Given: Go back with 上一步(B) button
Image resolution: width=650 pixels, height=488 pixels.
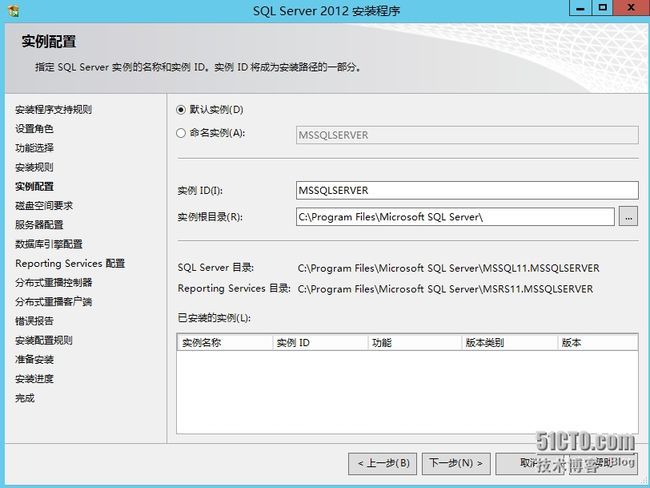Looking at the screenshot, I should [x=383, y=463].
